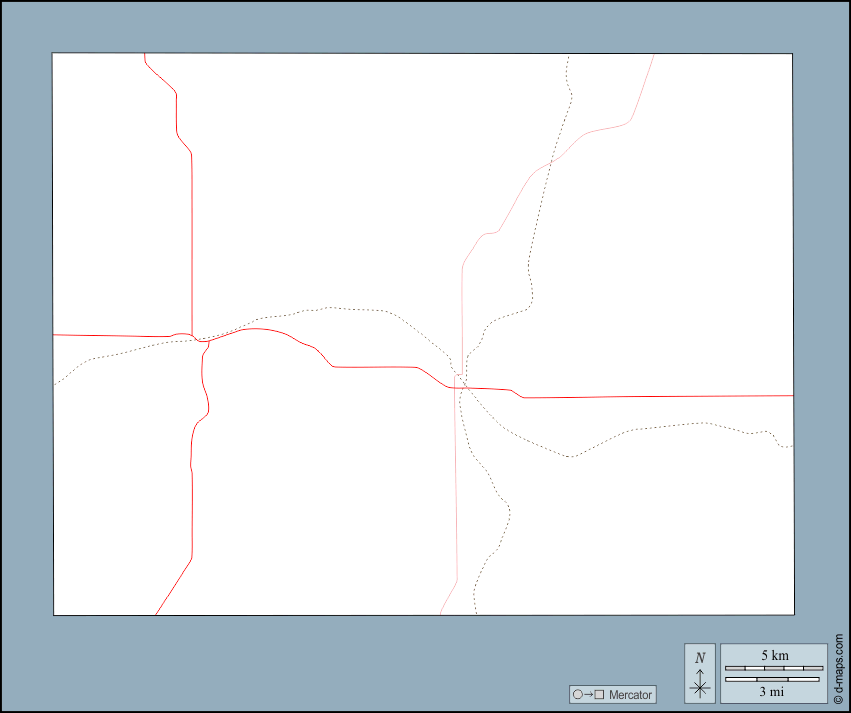Screen dimensions: 851x713
Task: Click the 3 mi scale bar
Action: coord(773,680)
